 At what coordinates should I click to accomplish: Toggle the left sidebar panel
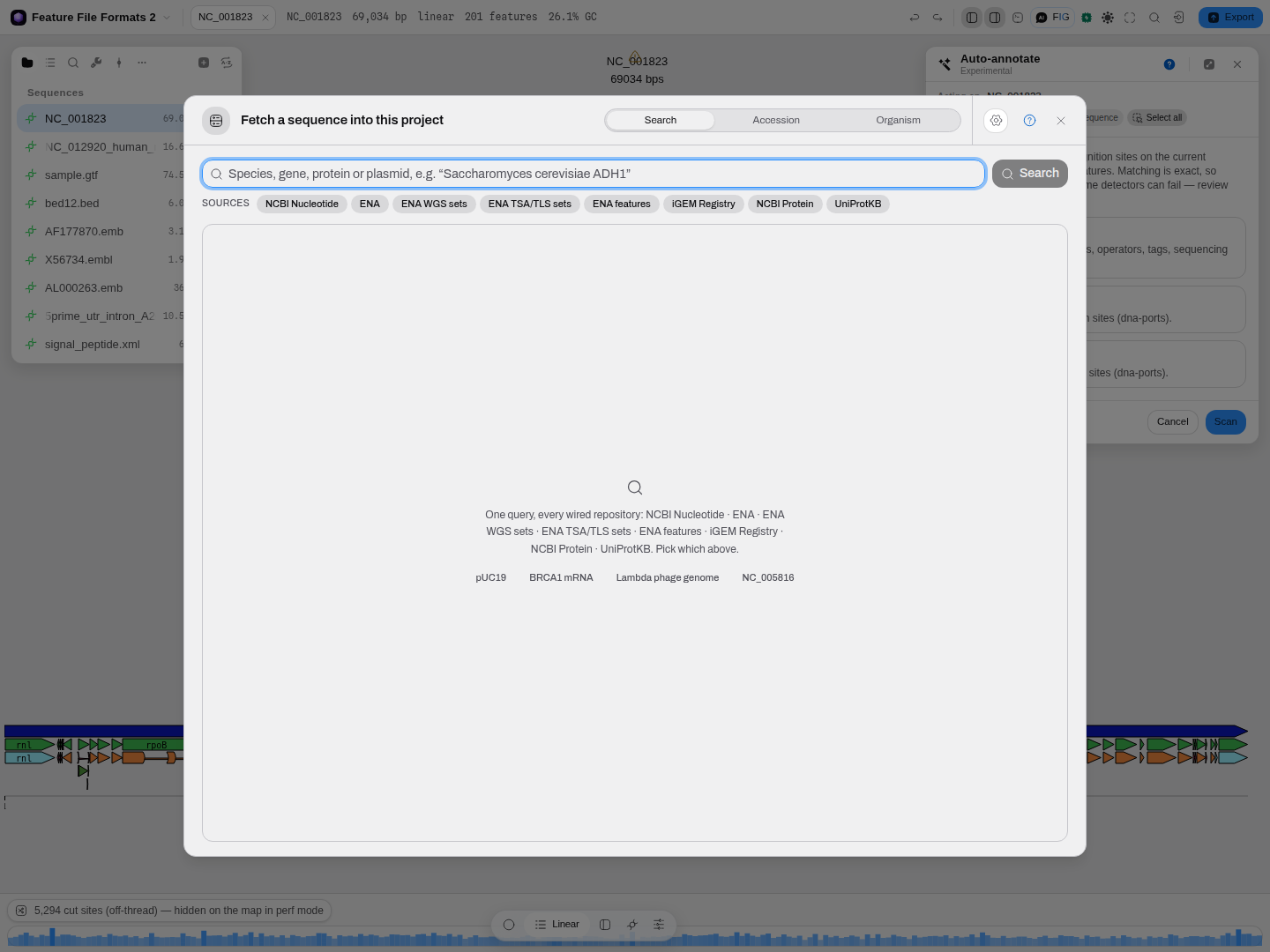tap(972, 18)
